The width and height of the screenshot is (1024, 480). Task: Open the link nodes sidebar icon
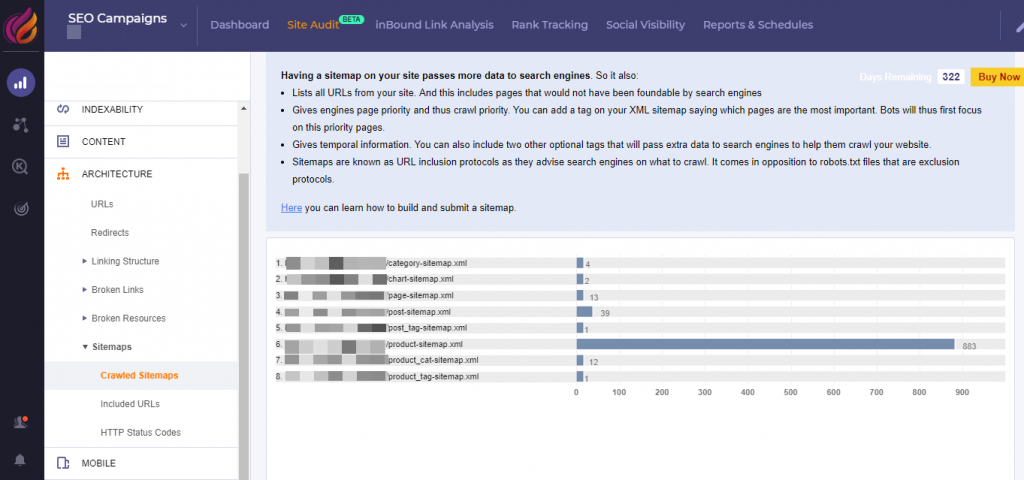pos(21,125)
